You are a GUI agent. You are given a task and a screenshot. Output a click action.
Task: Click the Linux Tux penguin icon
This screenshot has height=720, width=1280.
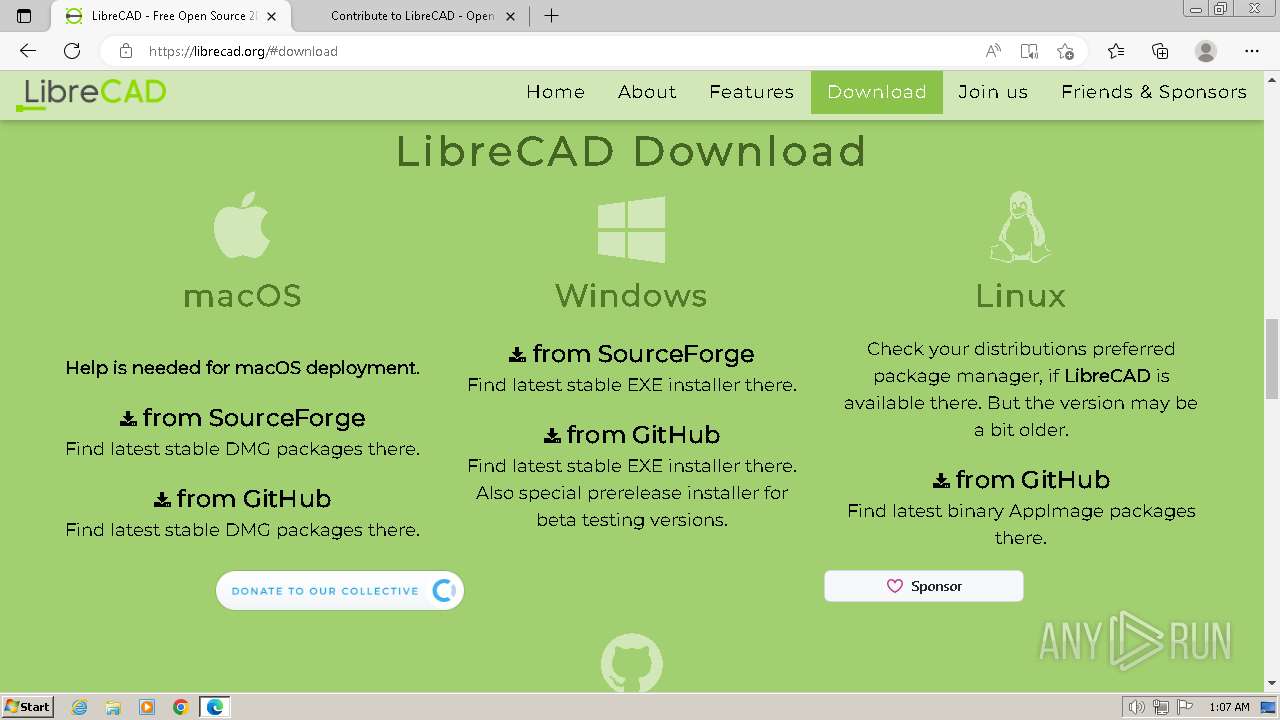pos(1020,227)
